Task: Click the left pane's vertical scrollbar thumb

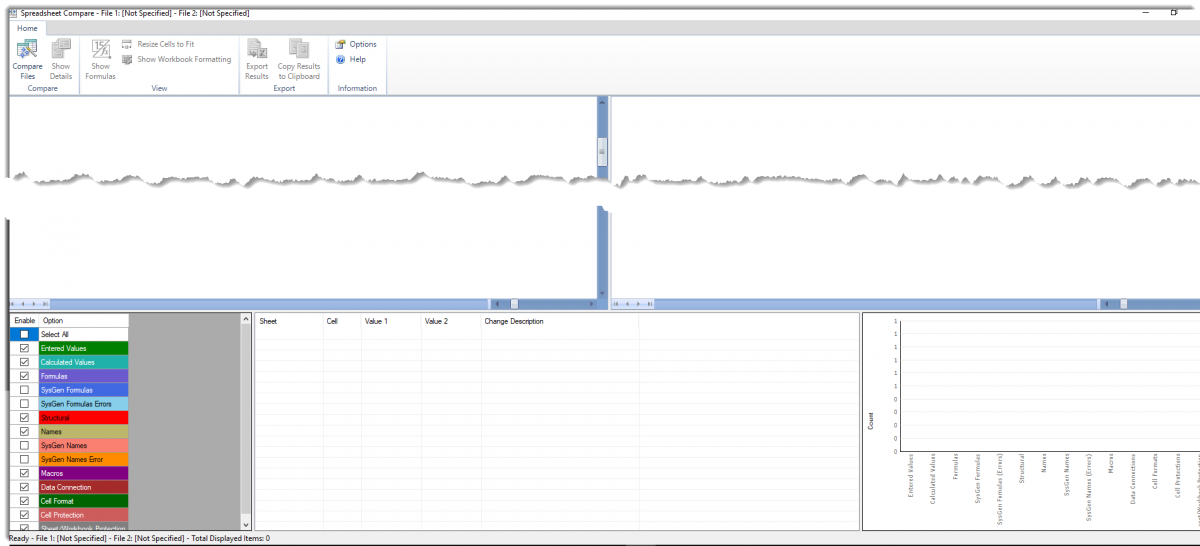Action: point(602,150)
